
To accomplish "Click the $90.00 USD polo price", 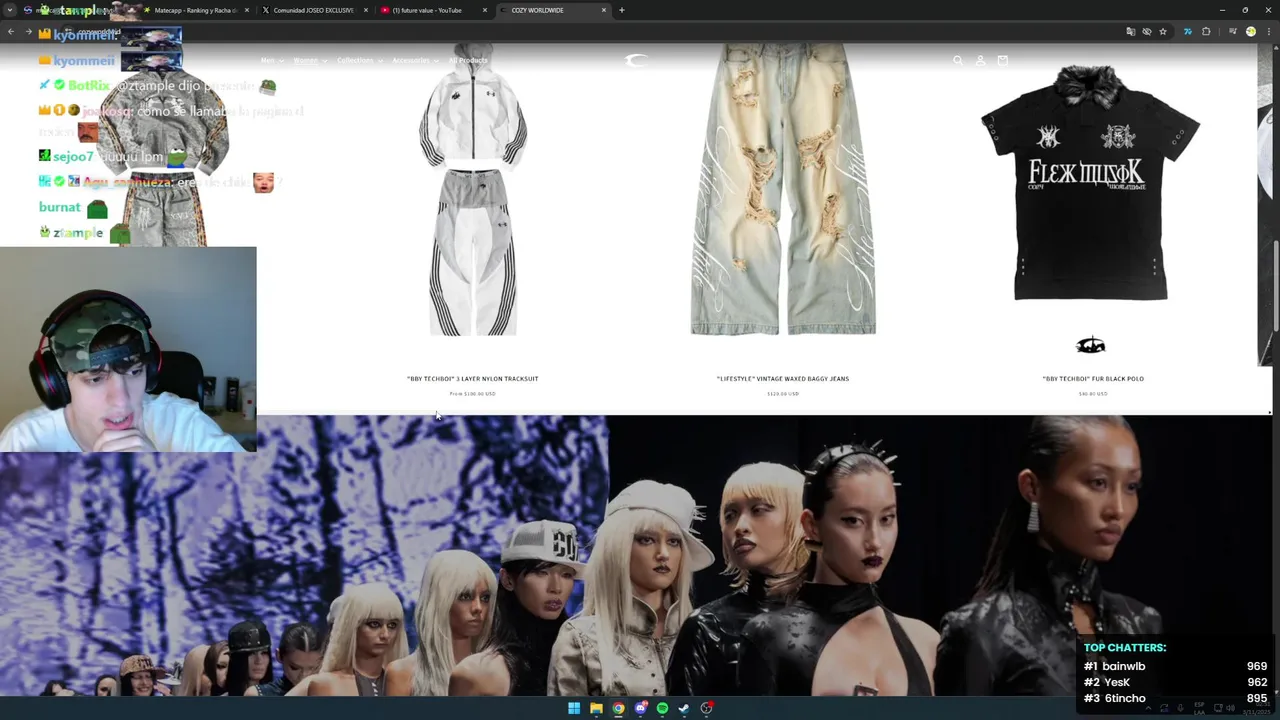I will coord(1093,394).
